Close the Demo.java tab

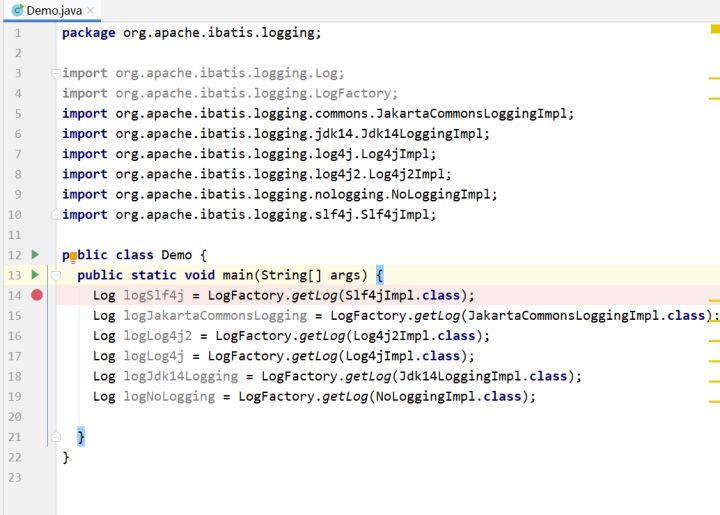(x=91, y=11)
